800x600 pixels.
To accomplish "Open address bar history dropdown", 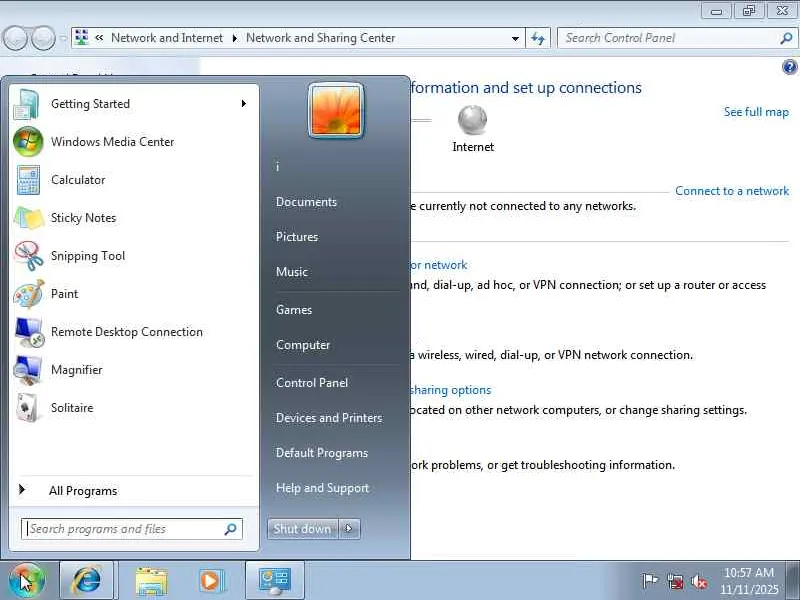I will click(x=515, y=39).
